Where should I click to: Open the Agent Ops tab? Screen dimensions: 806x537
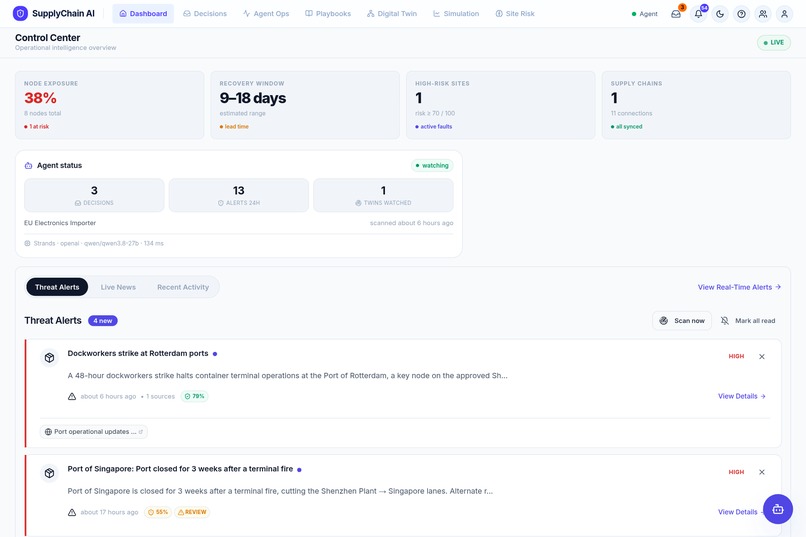pyautogui.click(x=266, y=14)
